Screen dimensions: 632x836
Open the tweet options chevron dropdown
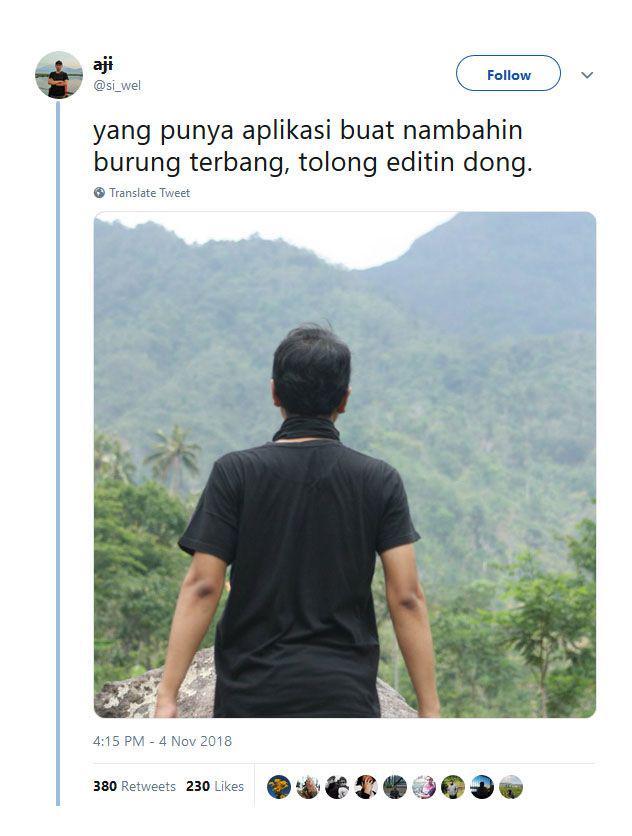pyautogui.click(x=587, y=75)
